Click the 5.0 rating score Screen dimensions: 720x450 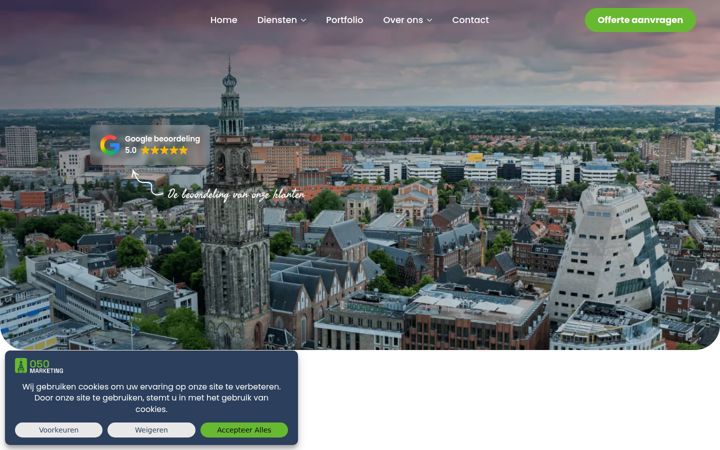click(130, 151)
